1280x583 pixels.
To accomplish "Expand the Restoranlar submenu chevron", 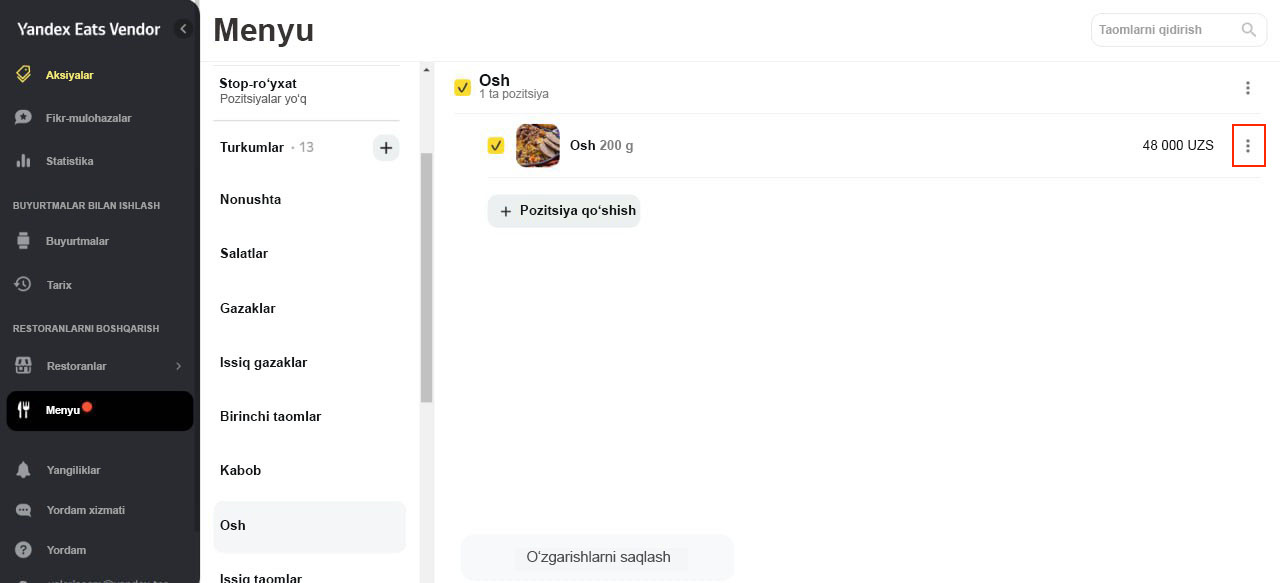I will (179, 366).
